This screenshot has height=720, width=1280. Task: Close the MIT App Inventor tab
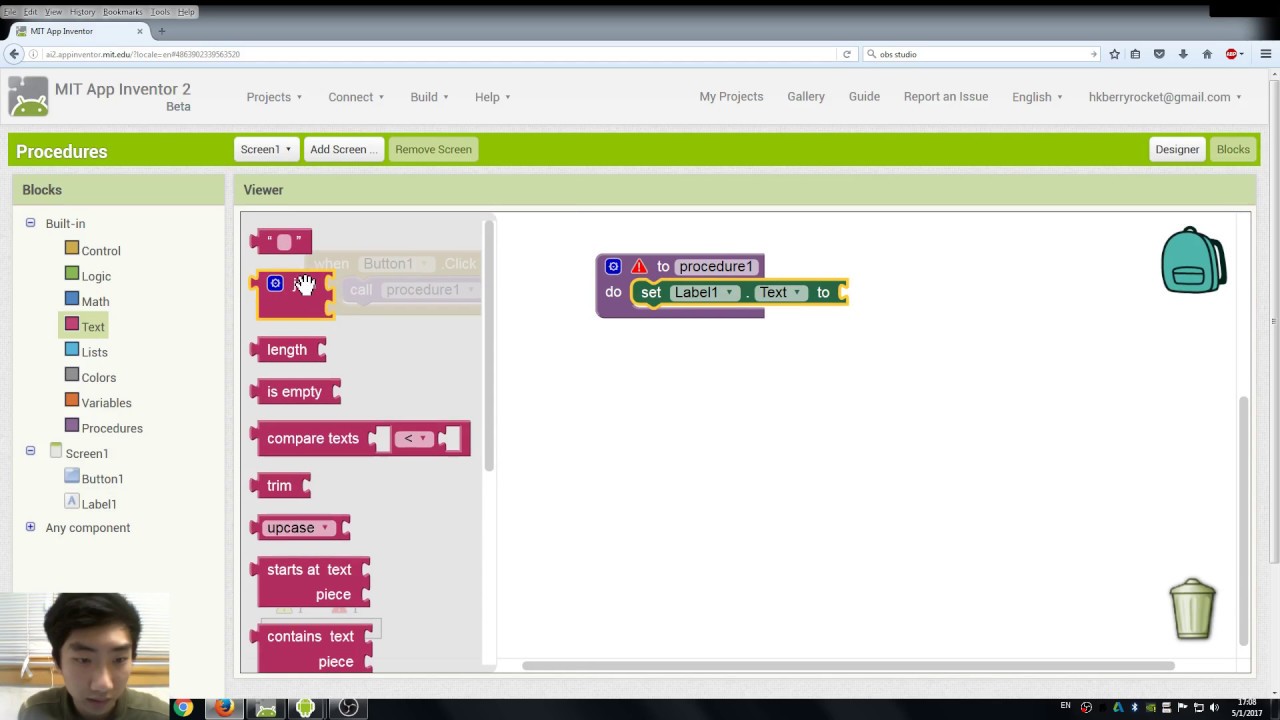pyautogui.click(x=139, y=31)
